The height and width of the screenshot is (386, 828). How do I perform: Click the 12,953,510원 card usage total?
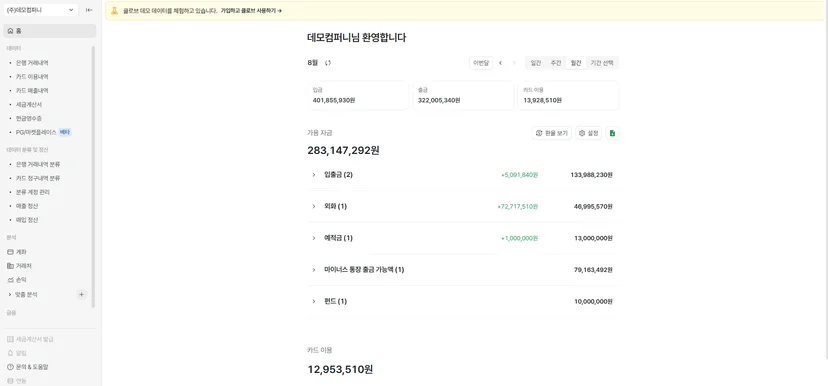(x=340, y=370)
